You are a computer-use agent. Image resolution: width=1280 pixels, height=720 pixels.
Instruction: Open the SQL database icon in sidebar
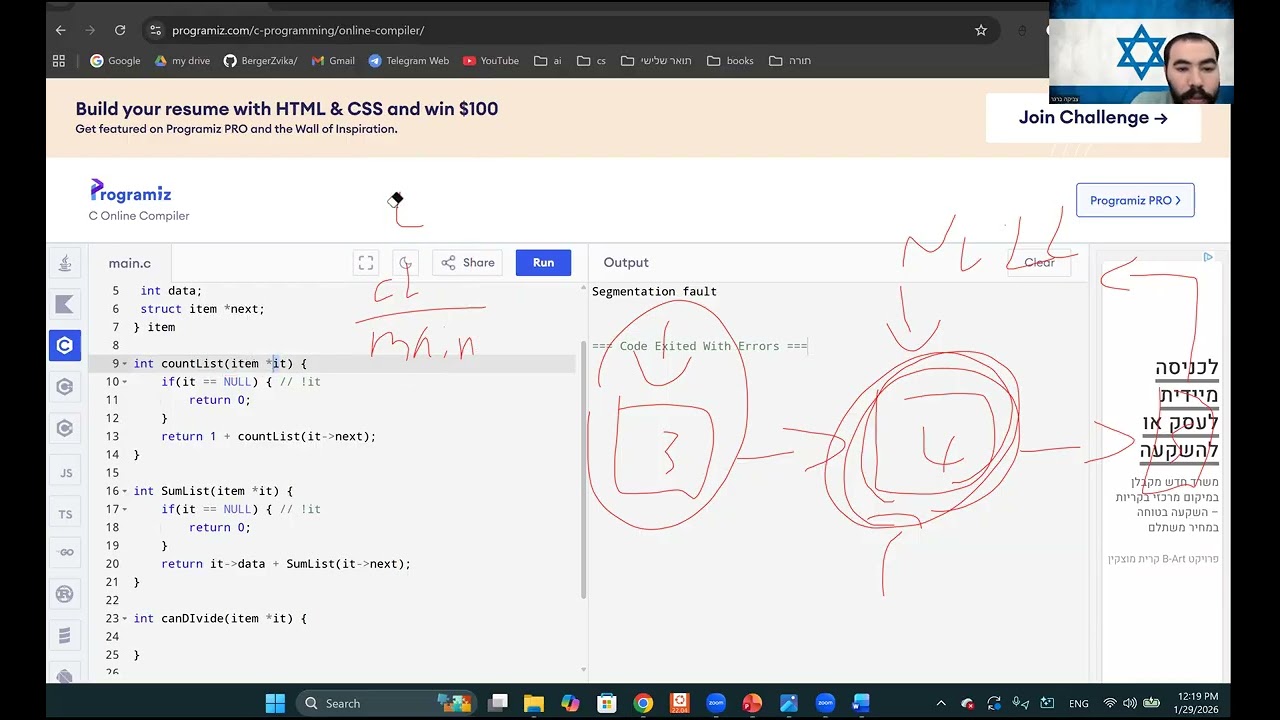pos(65,635)
